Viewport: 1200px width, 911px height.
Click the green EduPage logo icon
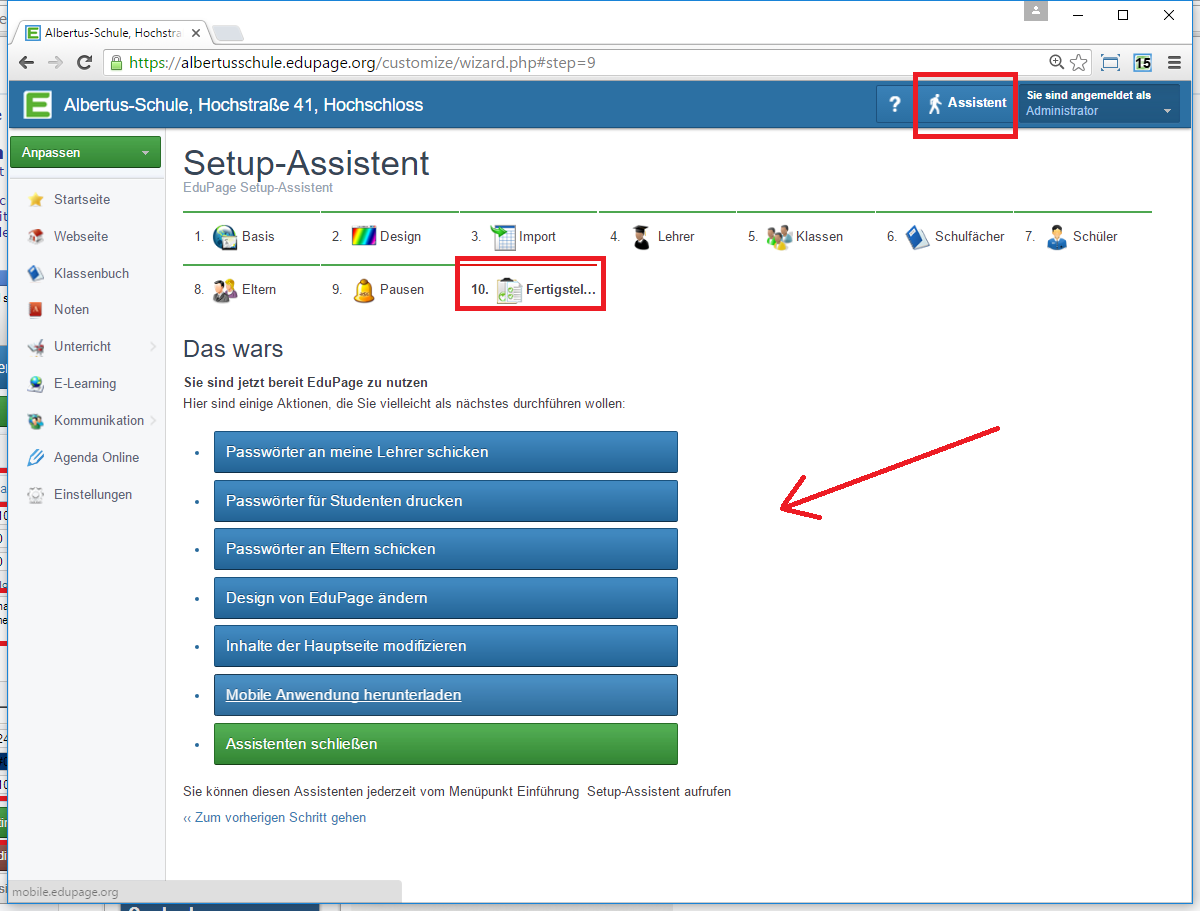pos(39,105)
